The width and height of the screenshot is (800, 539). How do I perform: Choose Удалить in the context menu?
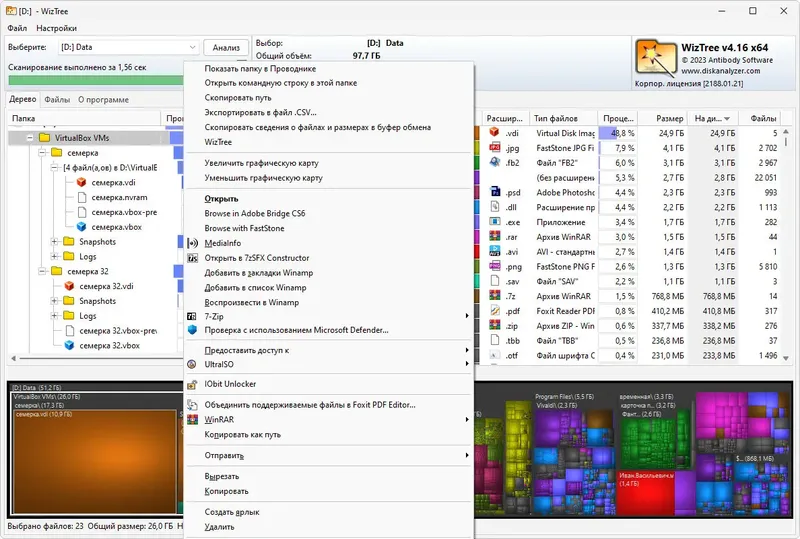point(219,527)
